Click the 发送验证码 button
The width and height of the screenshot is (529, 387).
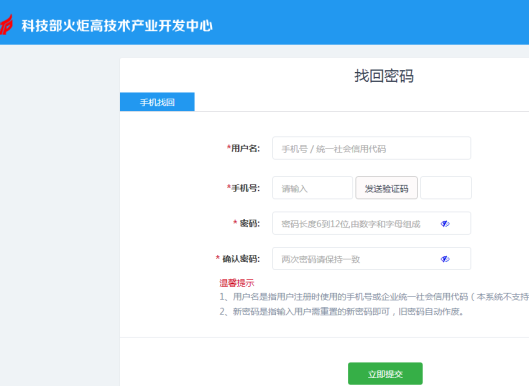(x=386, y=188)
